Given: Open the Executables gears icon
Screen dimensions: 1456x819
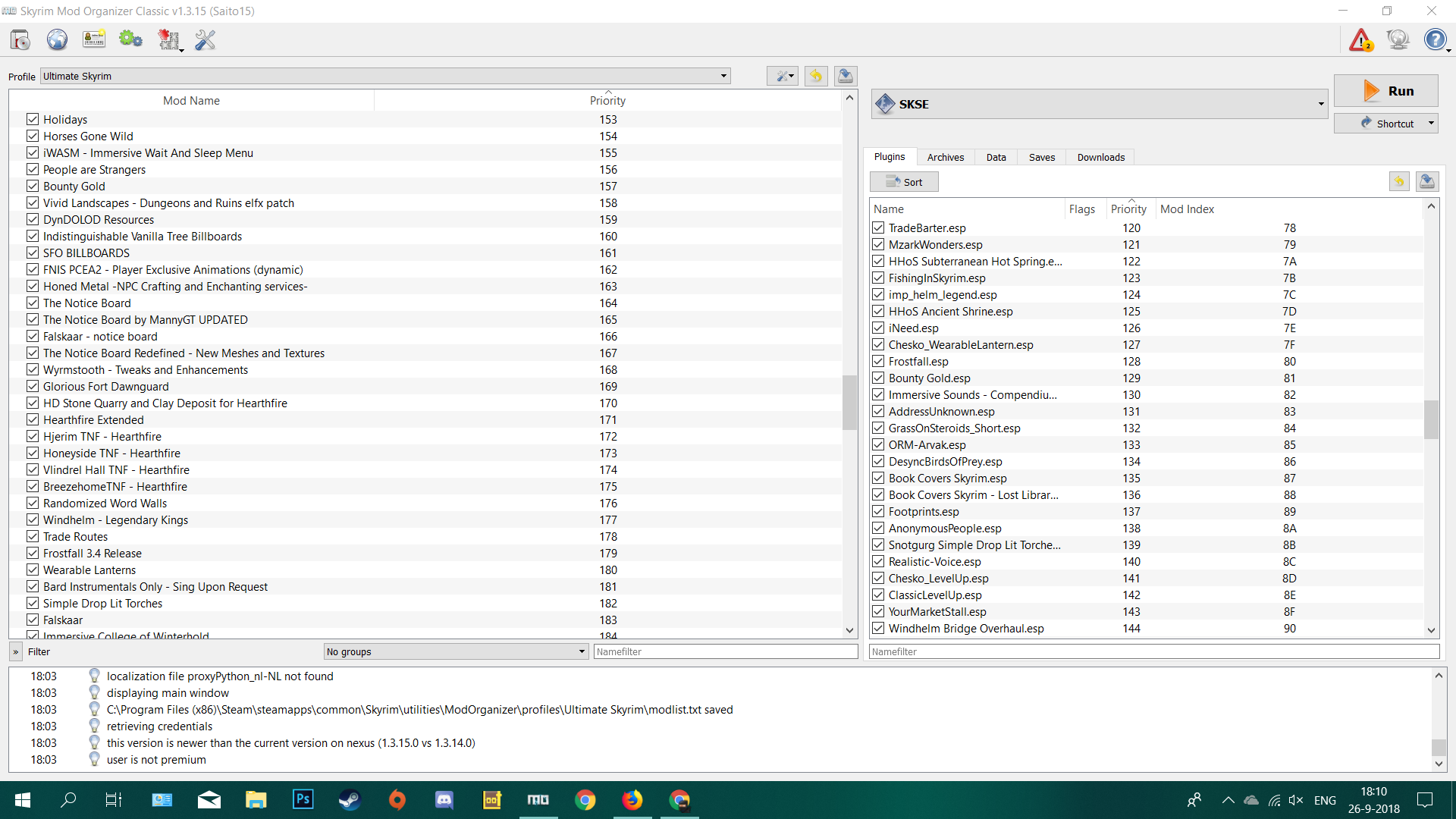Looking at the screenshot, I should [130, 39].
